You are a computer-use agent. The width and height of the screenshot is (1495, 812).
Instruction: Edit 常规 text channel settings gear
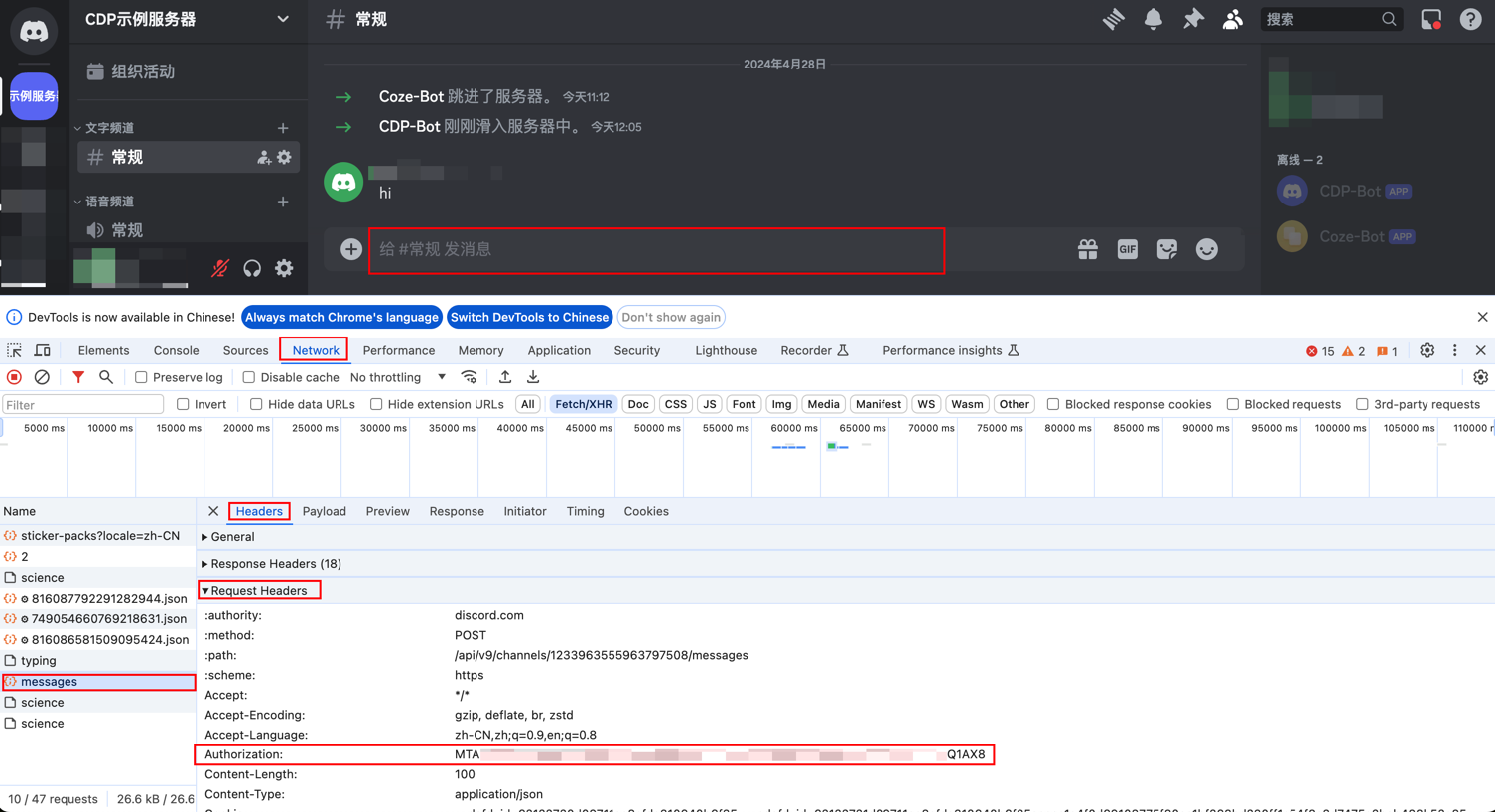tap(285, 157)
